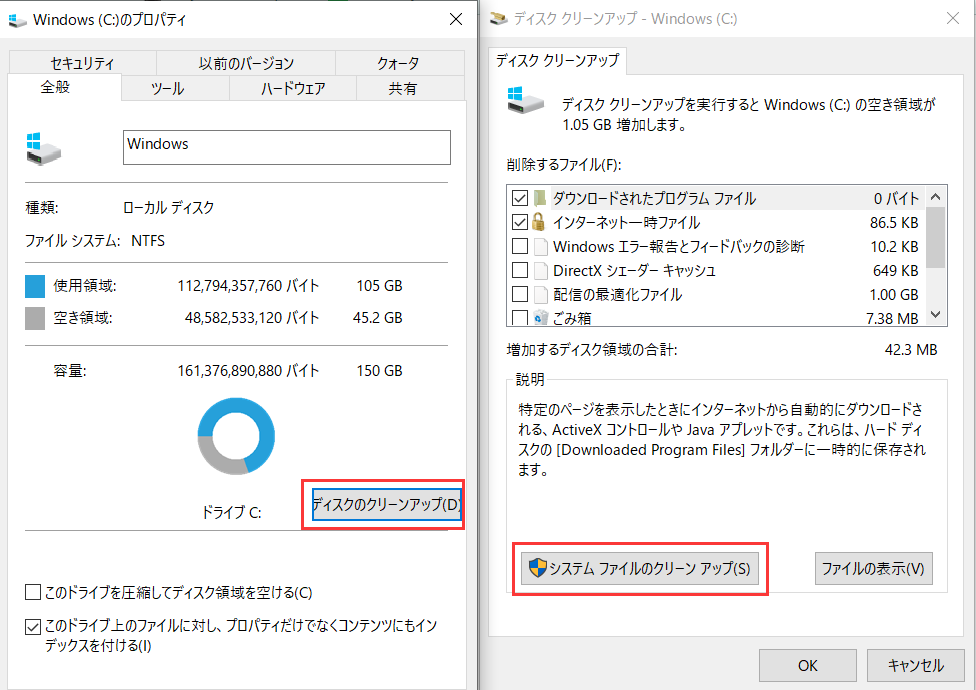Image resolution: width=976 pixels, height=690 pixels.
Task: Click the 86.5 KB size value
Action: click(x=894, y=223)
